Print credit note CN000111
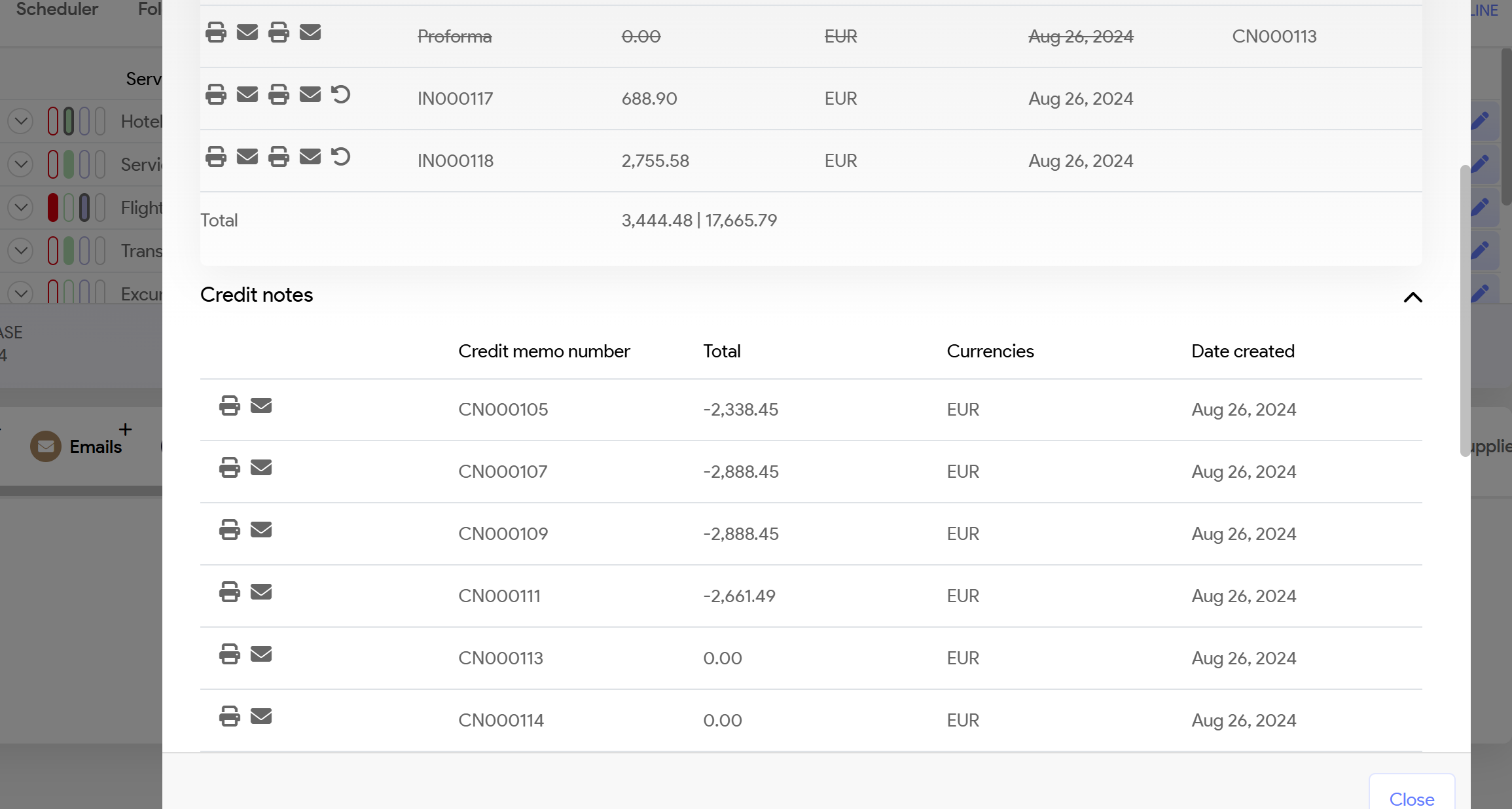 click(229, 592)
